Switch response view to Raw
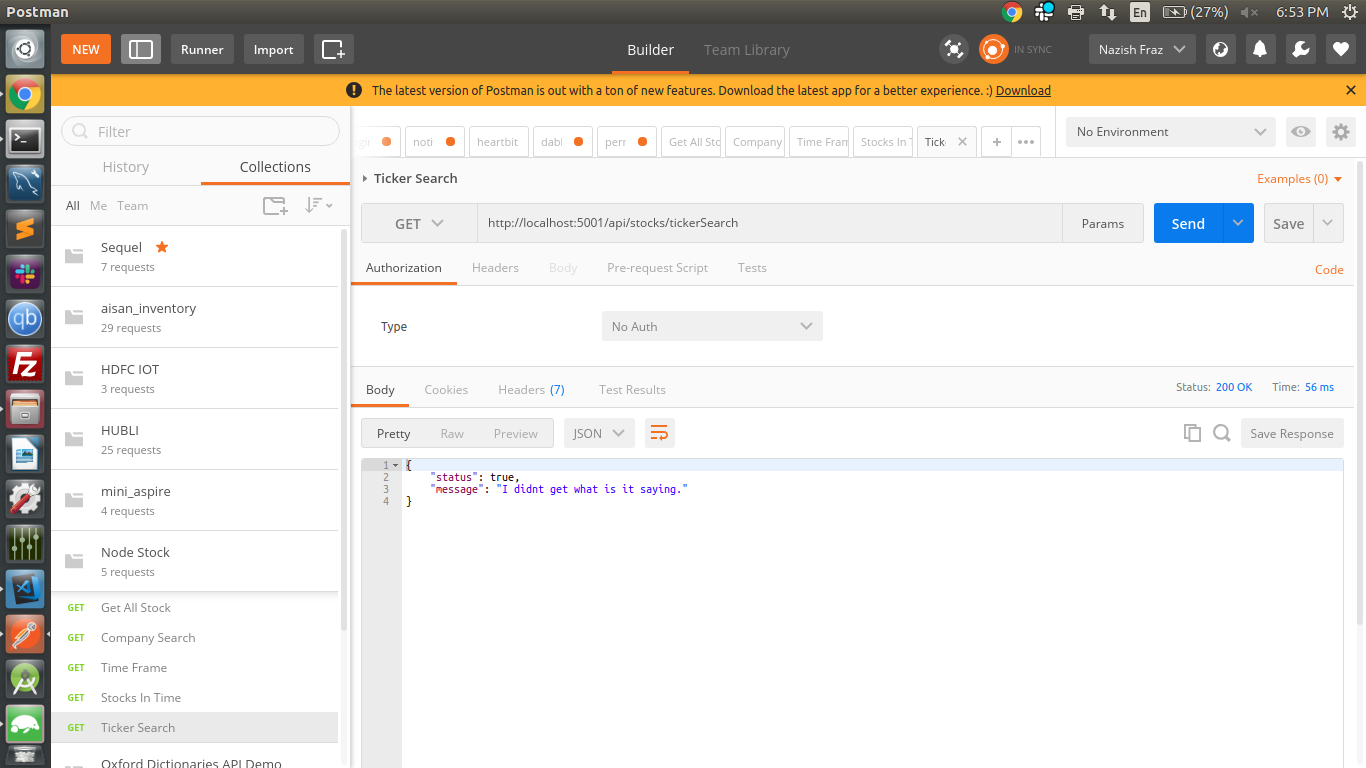Viewport: 1366px width, 768px height. click(452, 433)
